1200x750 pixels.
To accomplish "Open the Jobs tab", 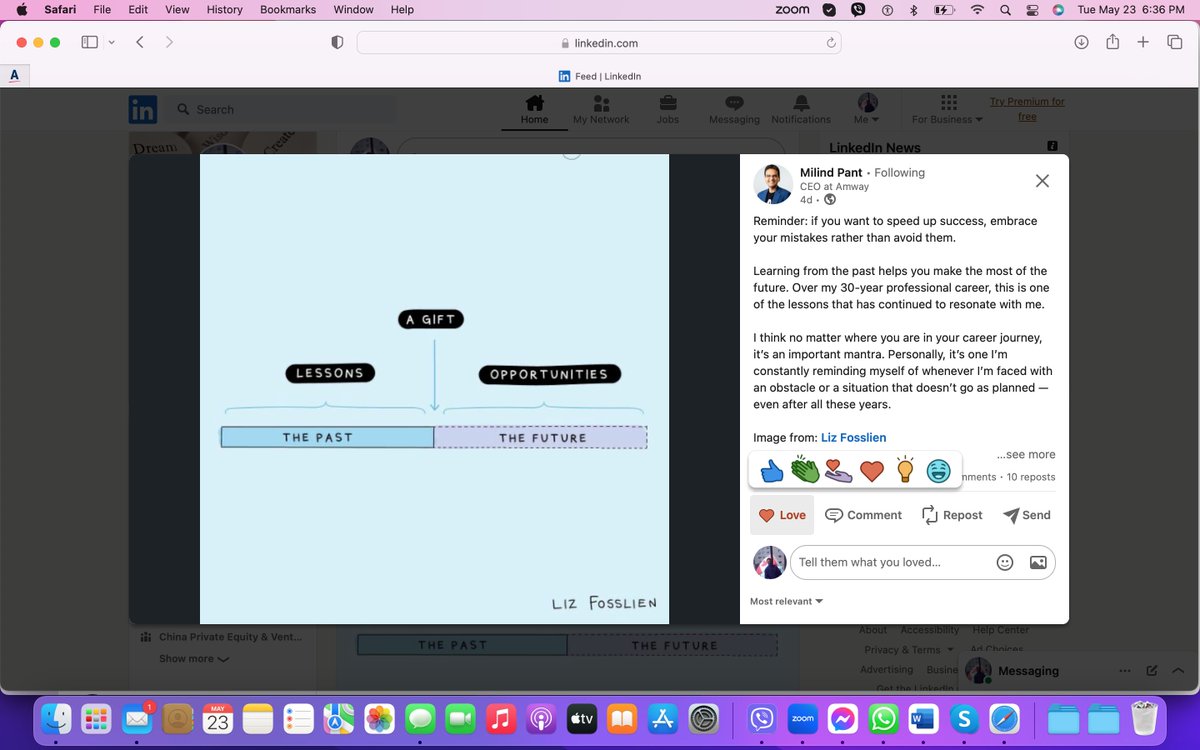I will (x=667, y=110).
